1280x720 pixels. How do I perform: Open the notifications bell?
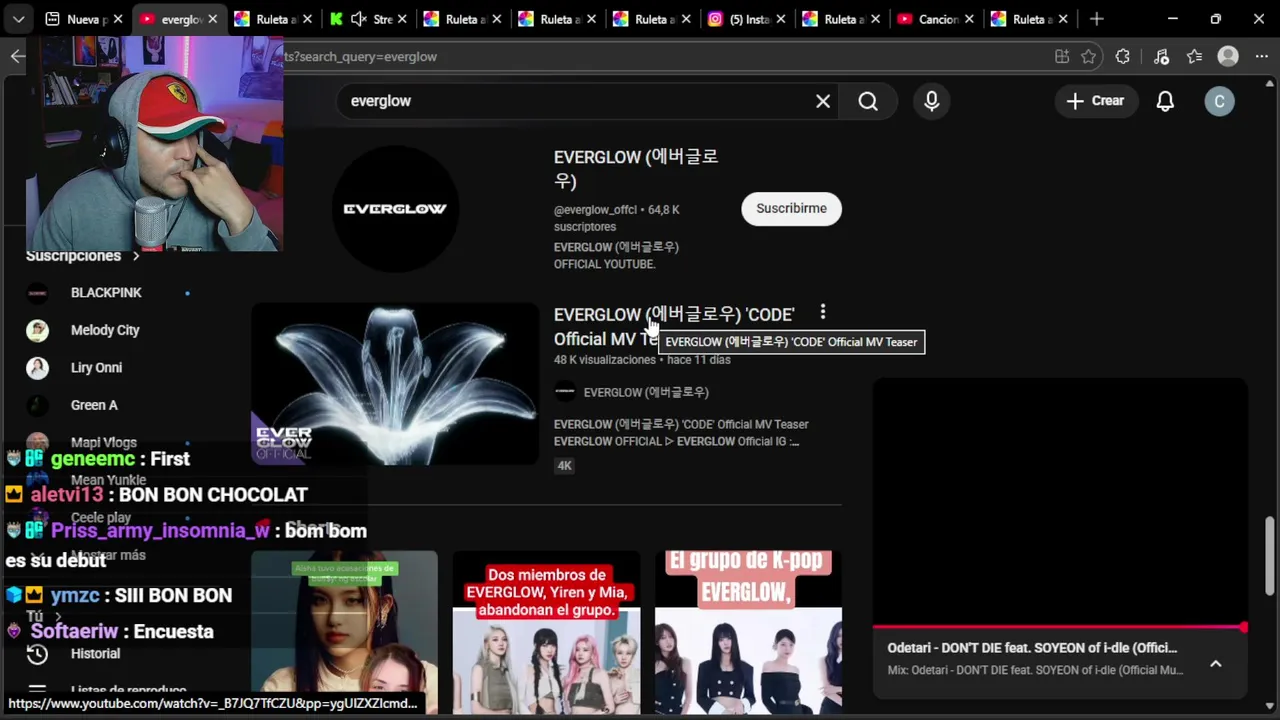1165,101
